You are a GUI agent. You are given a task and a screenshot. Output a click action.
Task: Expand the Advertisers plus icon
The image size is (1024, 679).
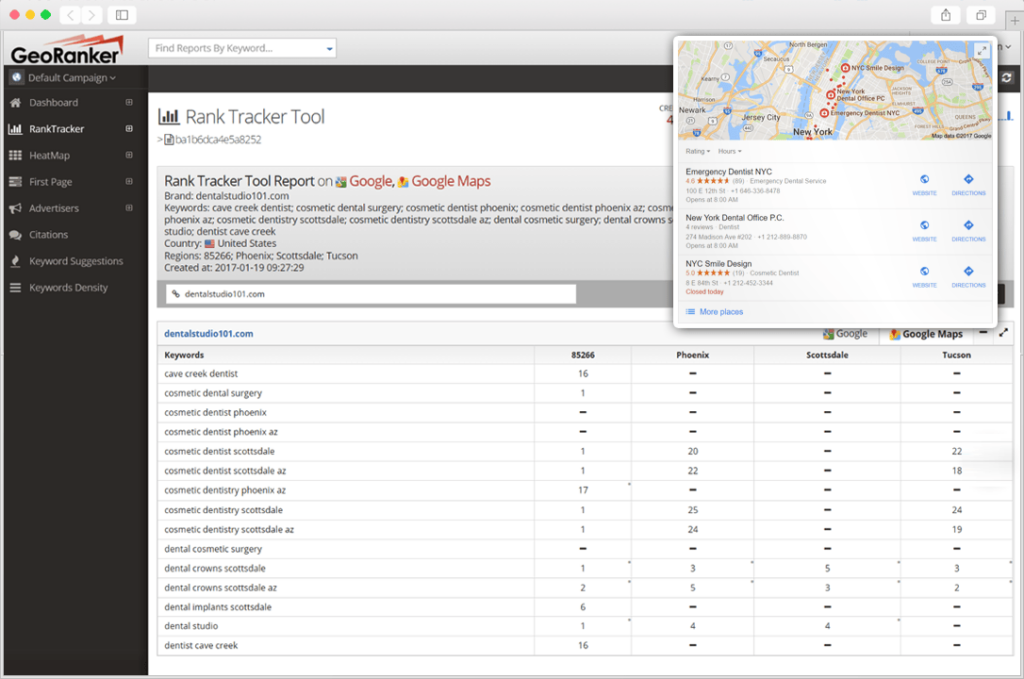tap(129, 208)
